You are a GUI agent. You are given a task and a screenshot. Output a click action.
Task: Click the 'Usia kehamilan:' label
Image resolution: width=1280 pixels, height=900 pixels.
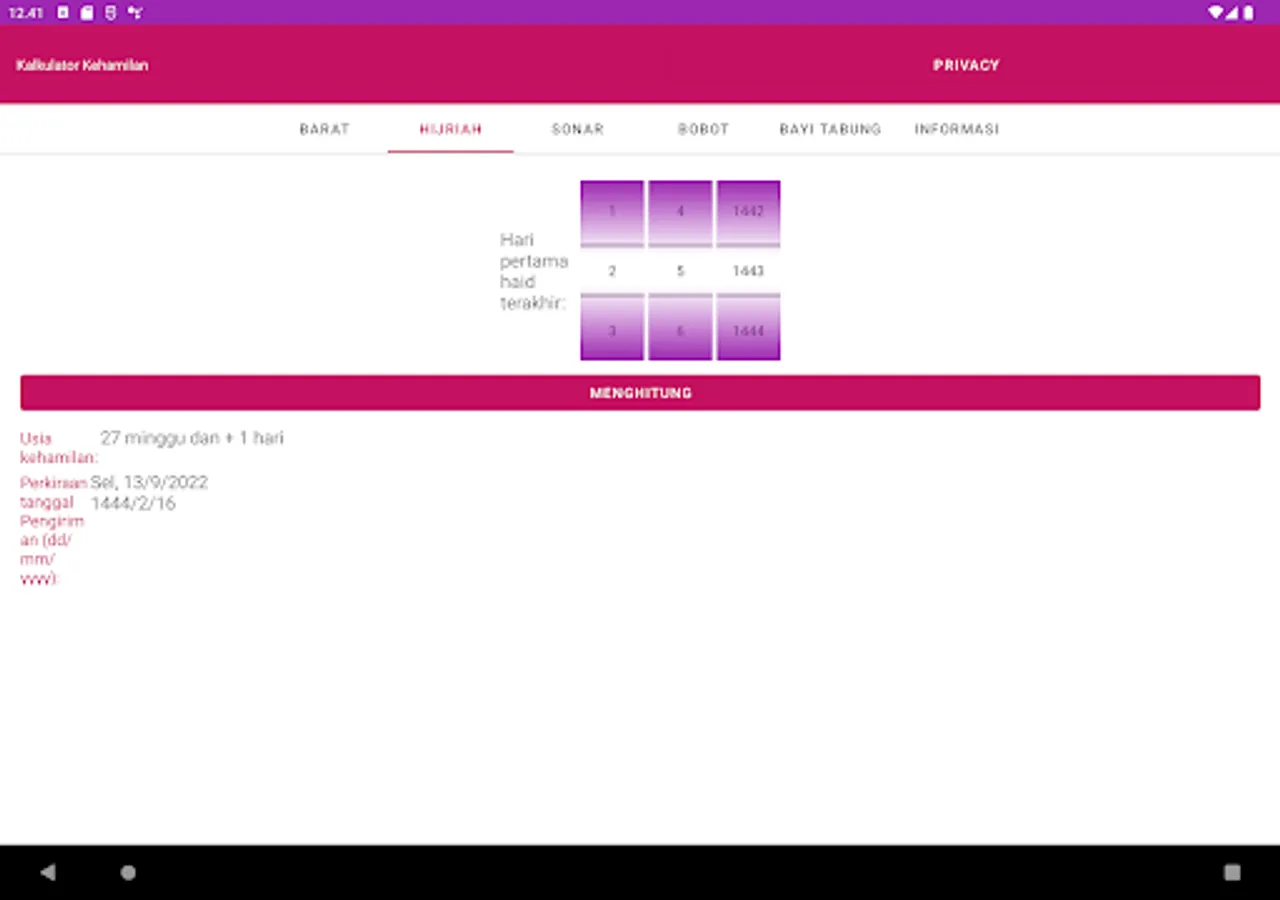pyautogui.click(x=59, y=448)
